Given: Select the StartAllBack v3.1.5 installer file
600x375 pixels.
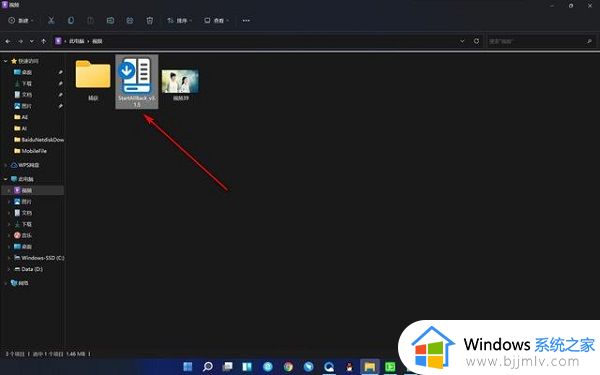Looking at the screenshot, I should tap(137, 82).
